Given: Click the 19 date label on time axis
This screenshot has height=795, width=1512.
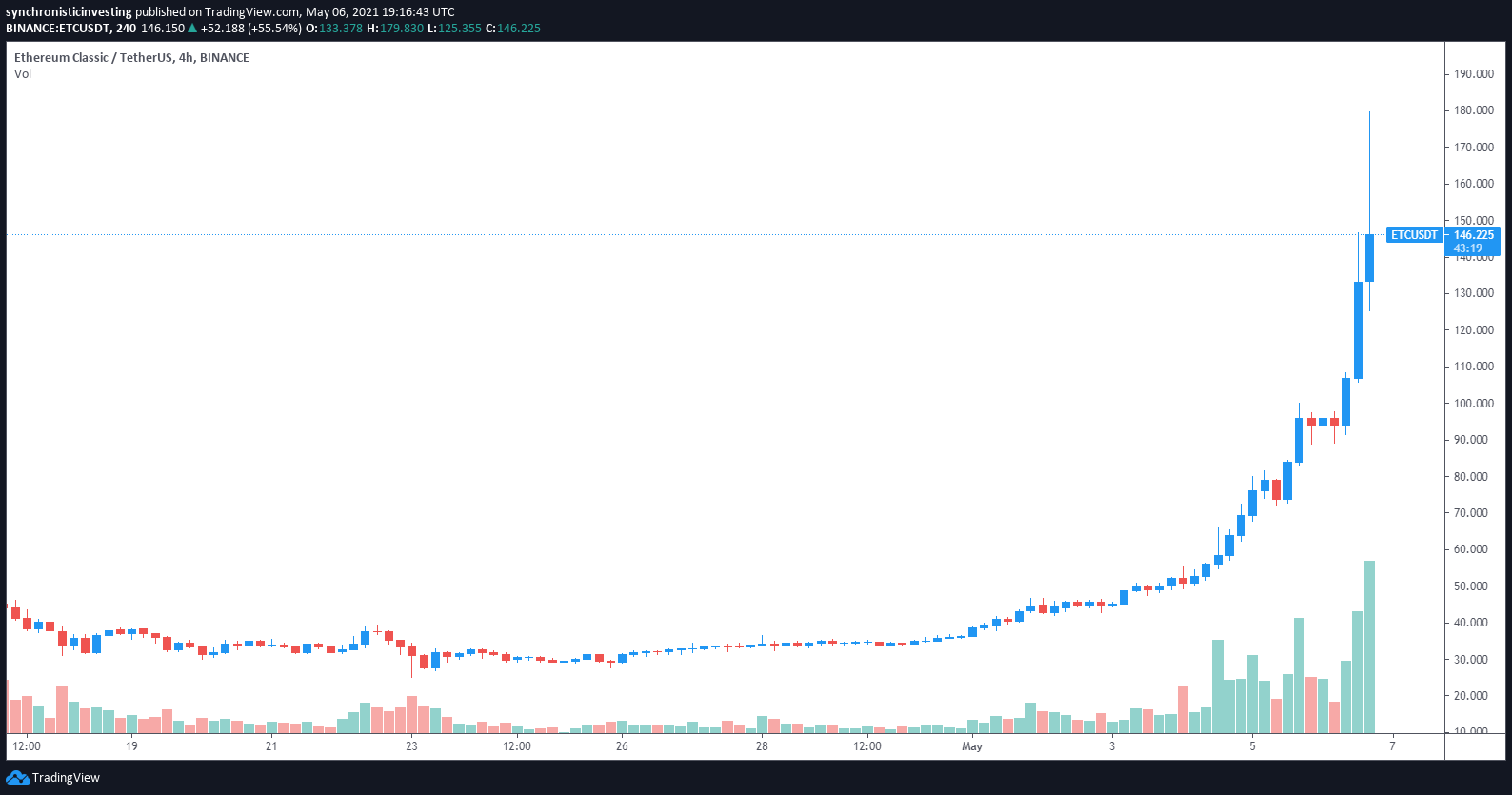Looking at the screenshot, I should pos(131,746).
